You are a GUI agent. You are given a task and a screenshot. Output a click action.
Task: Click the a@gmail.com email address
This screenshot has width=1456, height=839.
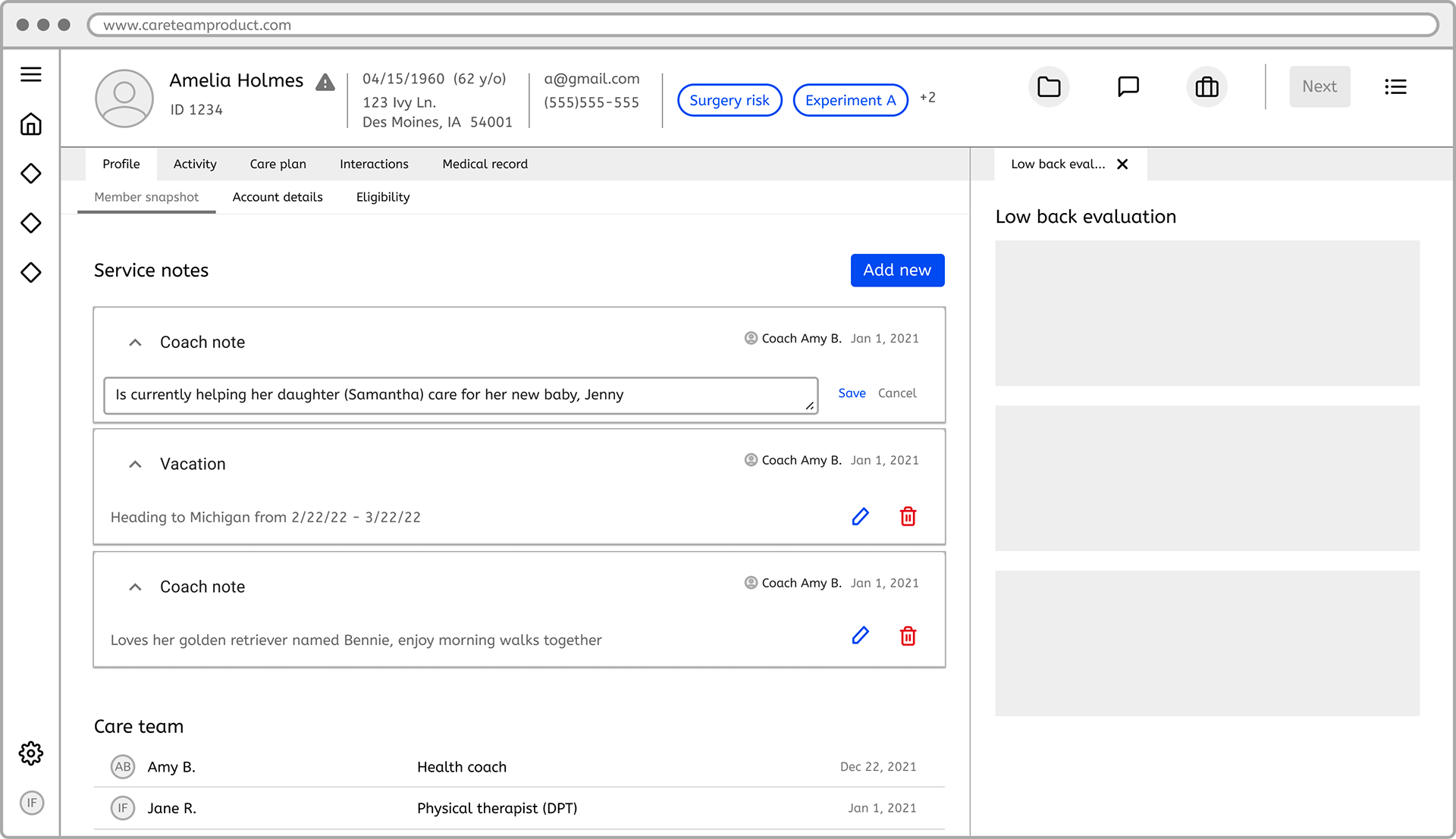[591, 79]
